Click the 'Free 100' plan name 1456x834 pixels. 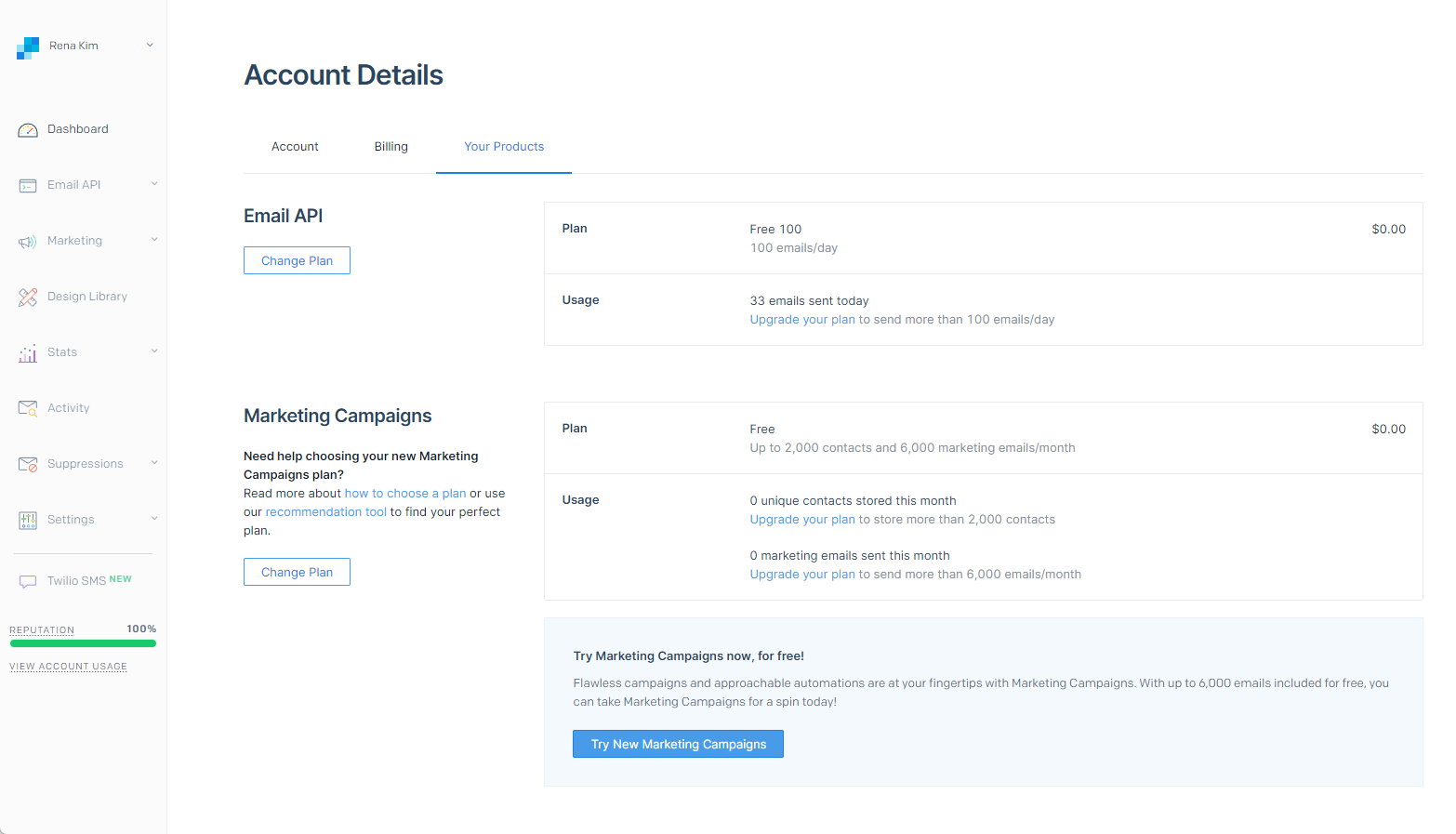tap(775, 230)
